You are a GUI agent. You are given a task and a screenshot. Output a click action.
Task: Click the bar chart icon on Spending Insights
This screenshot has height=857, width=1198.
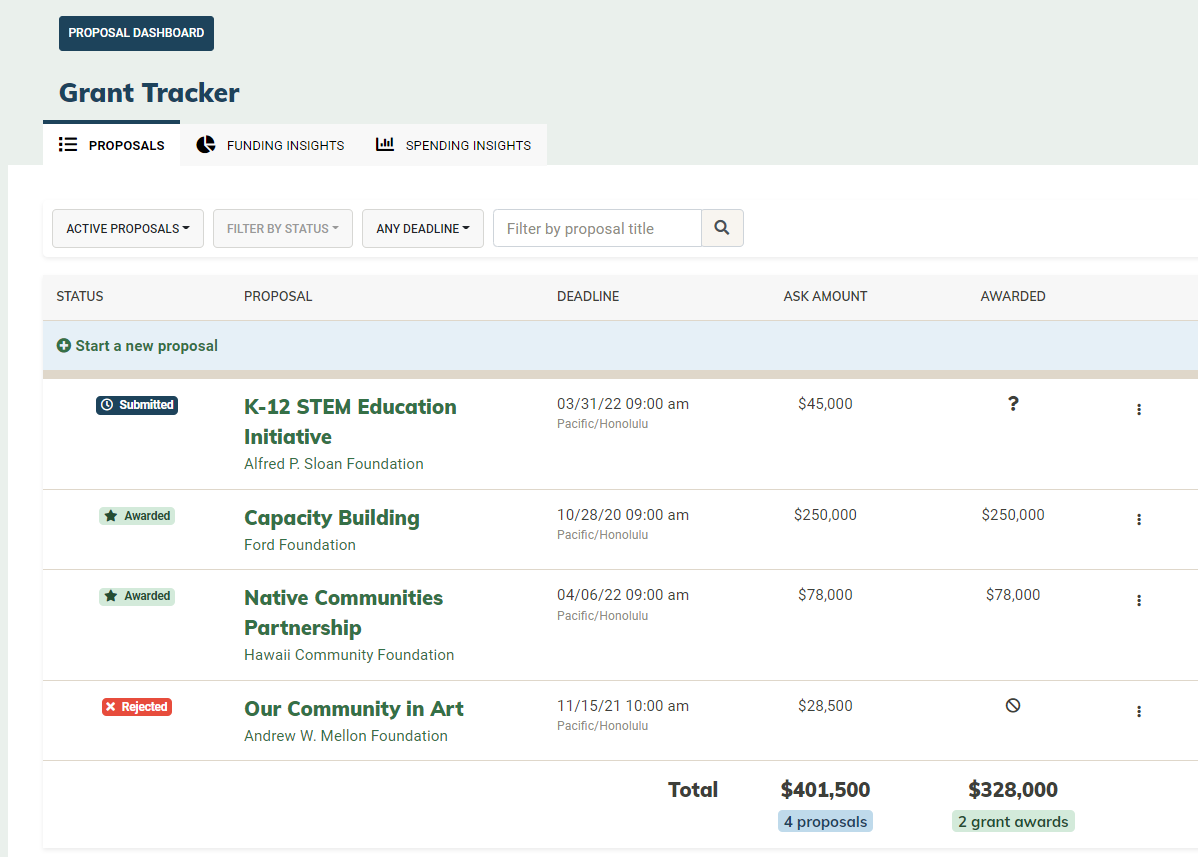pos(385,144)
